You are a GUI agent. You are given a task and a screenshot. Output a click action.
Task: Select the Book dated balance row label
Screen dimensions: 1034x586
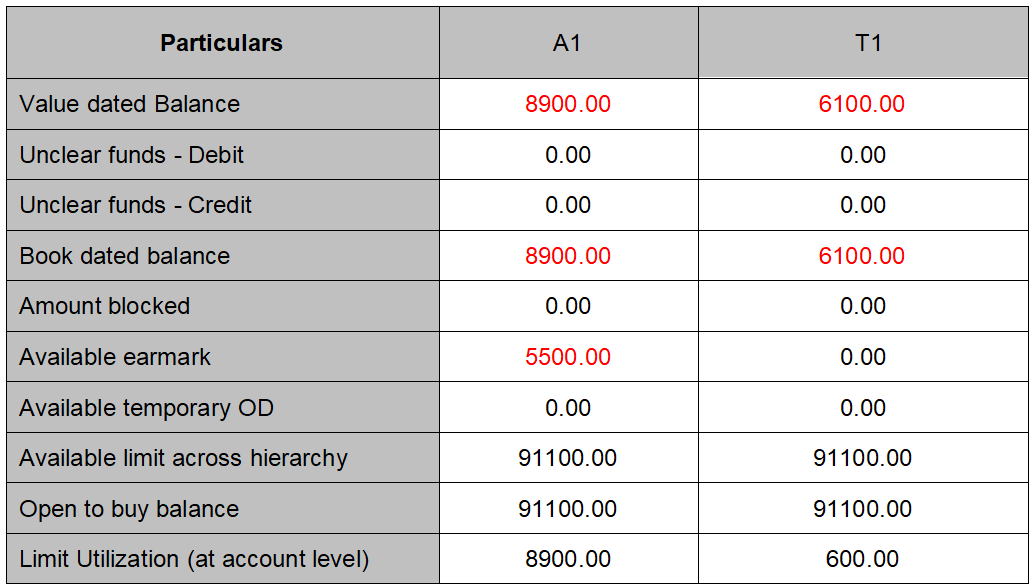click(x=125, y=256)
